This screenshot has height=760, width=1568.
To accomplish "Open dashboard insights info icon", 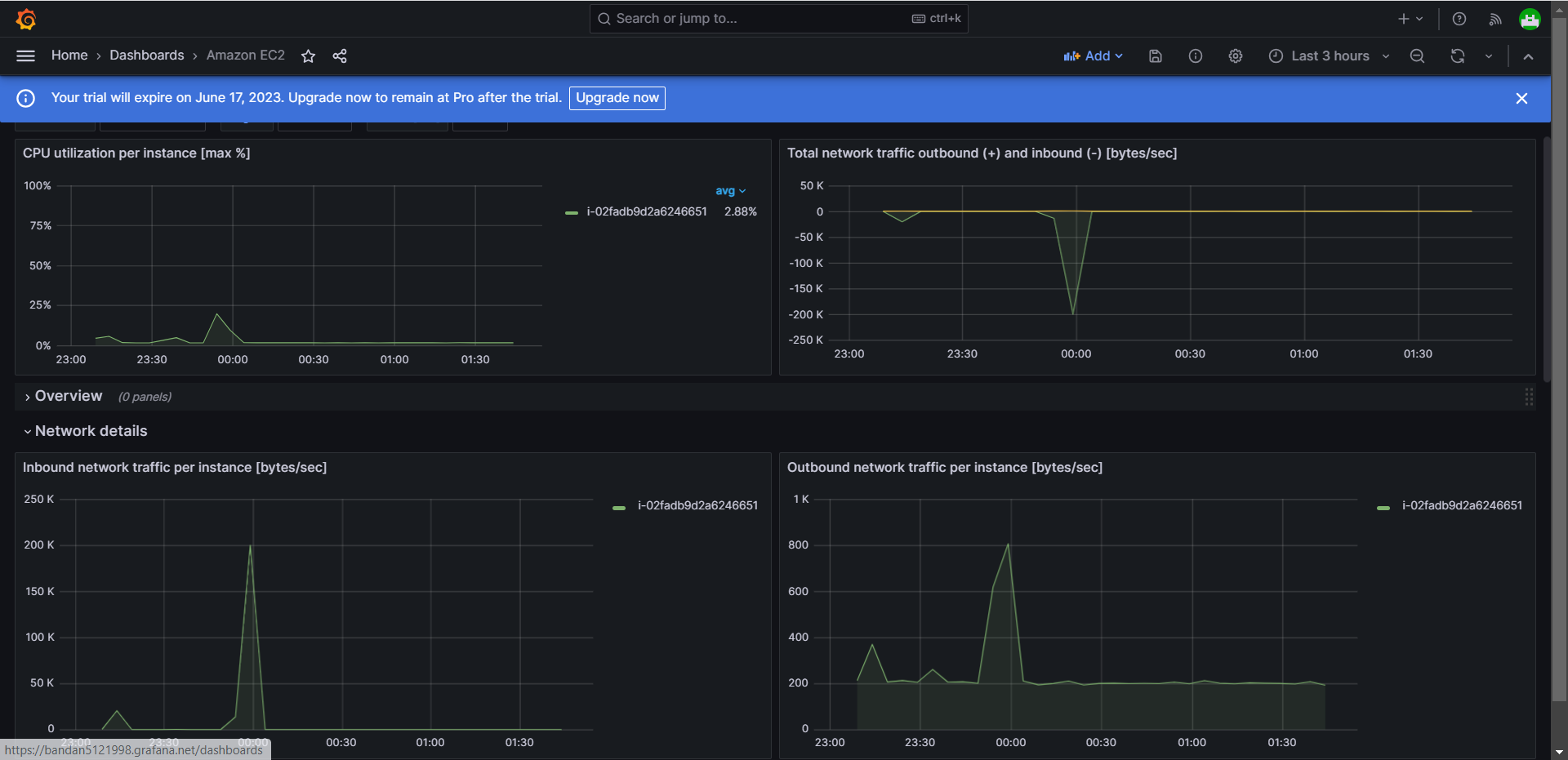I will (x=1196, y=56).
